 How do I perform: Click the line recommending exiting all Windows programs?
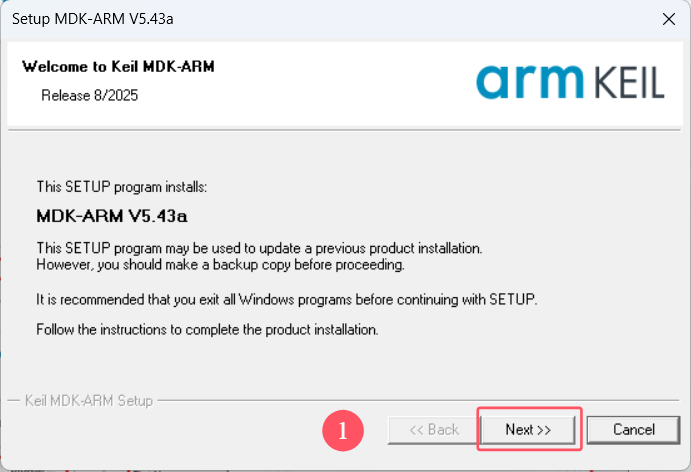[287, 300]
